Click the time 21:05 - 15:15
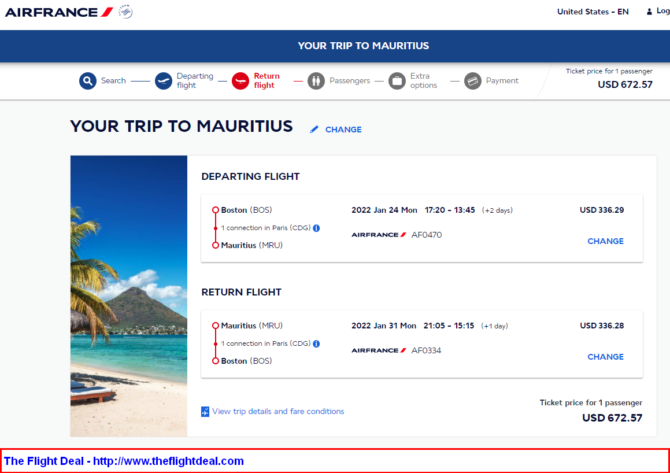670x473 pixels. (x=449, y=326)
